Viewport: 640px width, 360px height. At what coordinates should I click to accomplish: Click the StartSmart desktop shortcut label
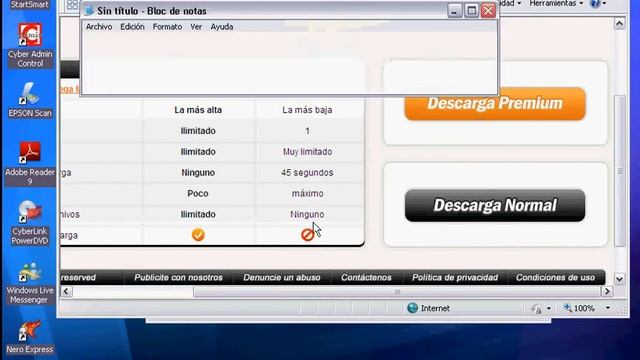click(x=30, y=4)
